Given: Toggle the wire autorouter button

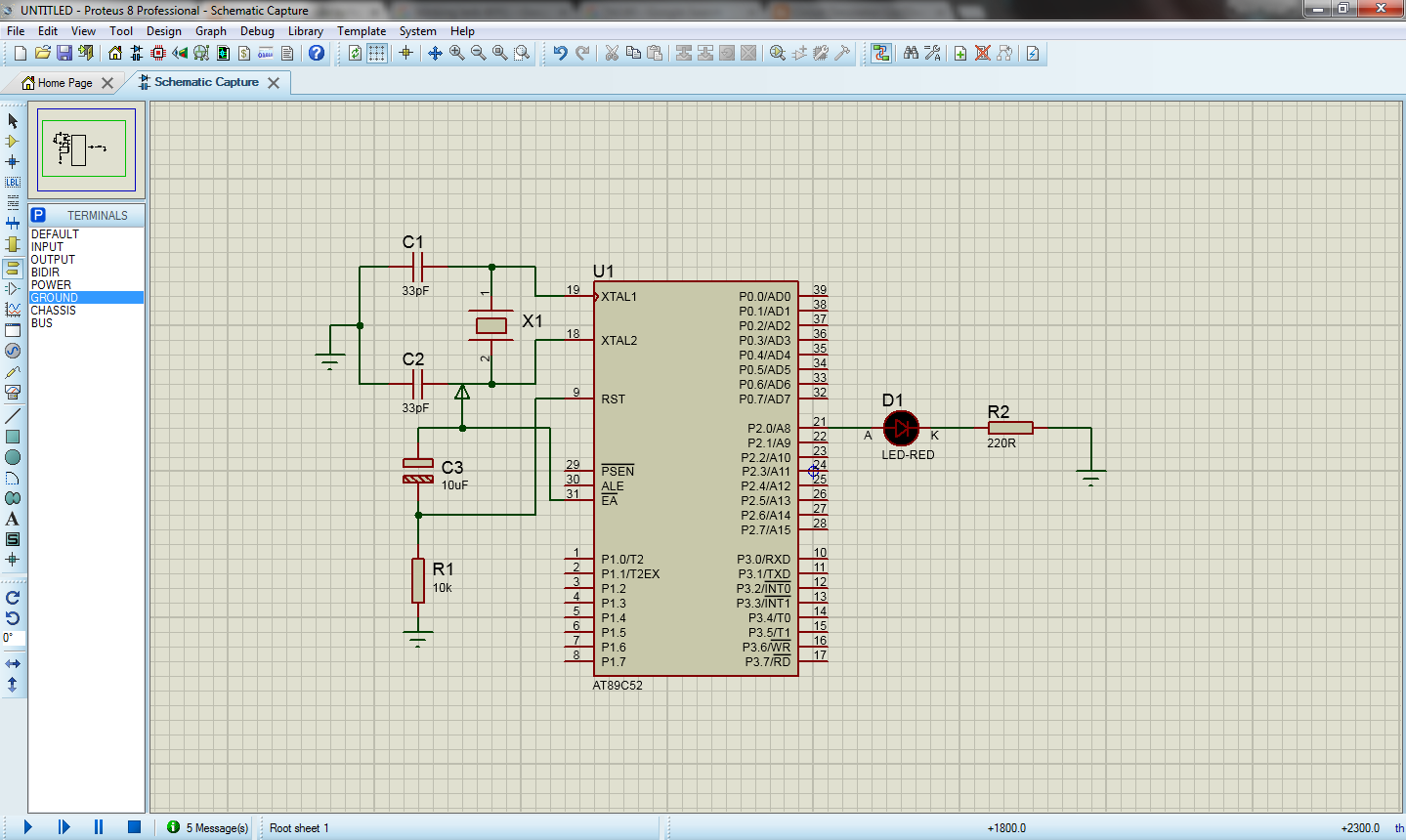Looking at the screenshot, I should [881, 53].
